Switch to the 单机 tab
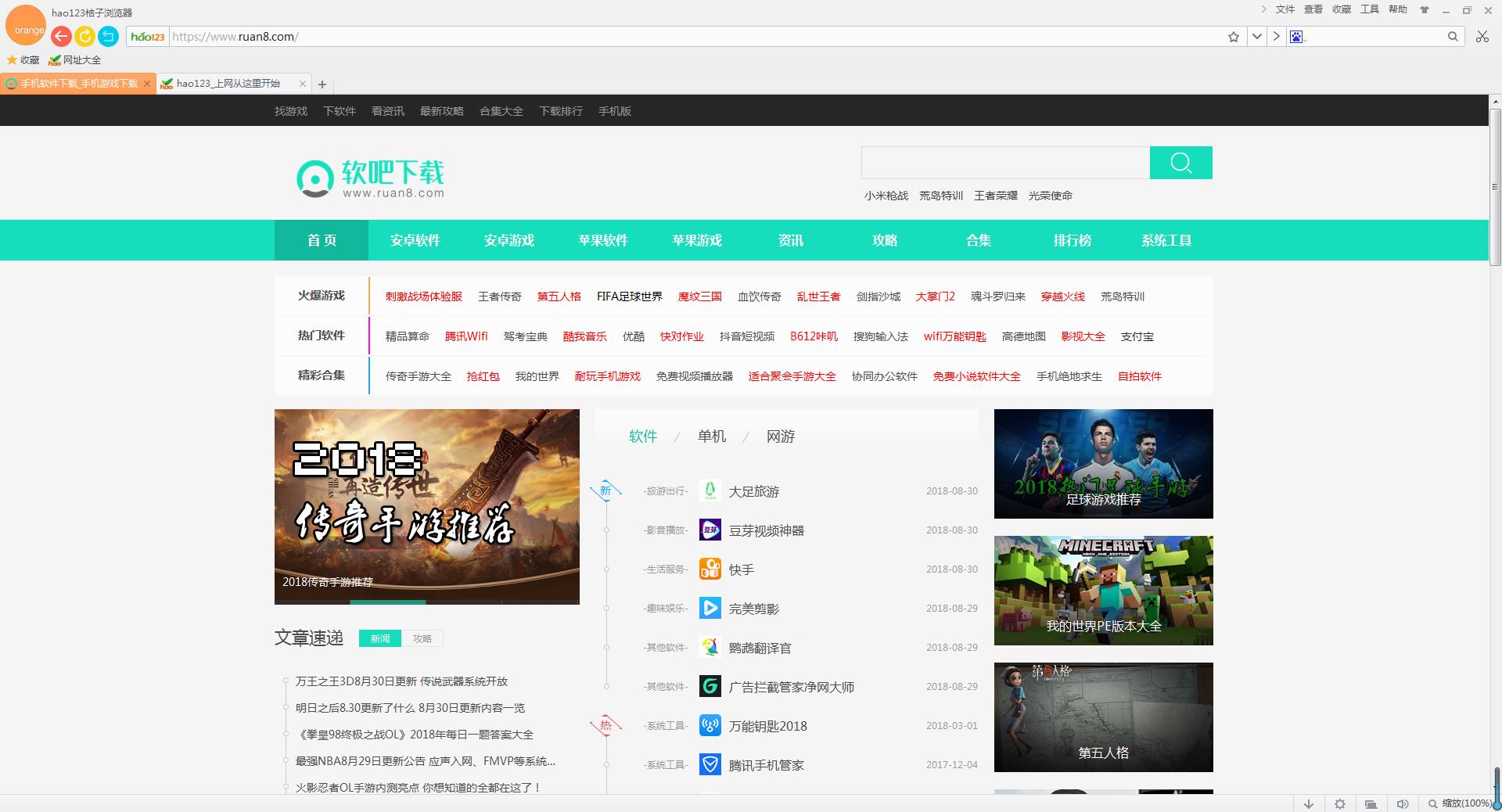Screen dimensions: 1502x812 coord(712,437)
